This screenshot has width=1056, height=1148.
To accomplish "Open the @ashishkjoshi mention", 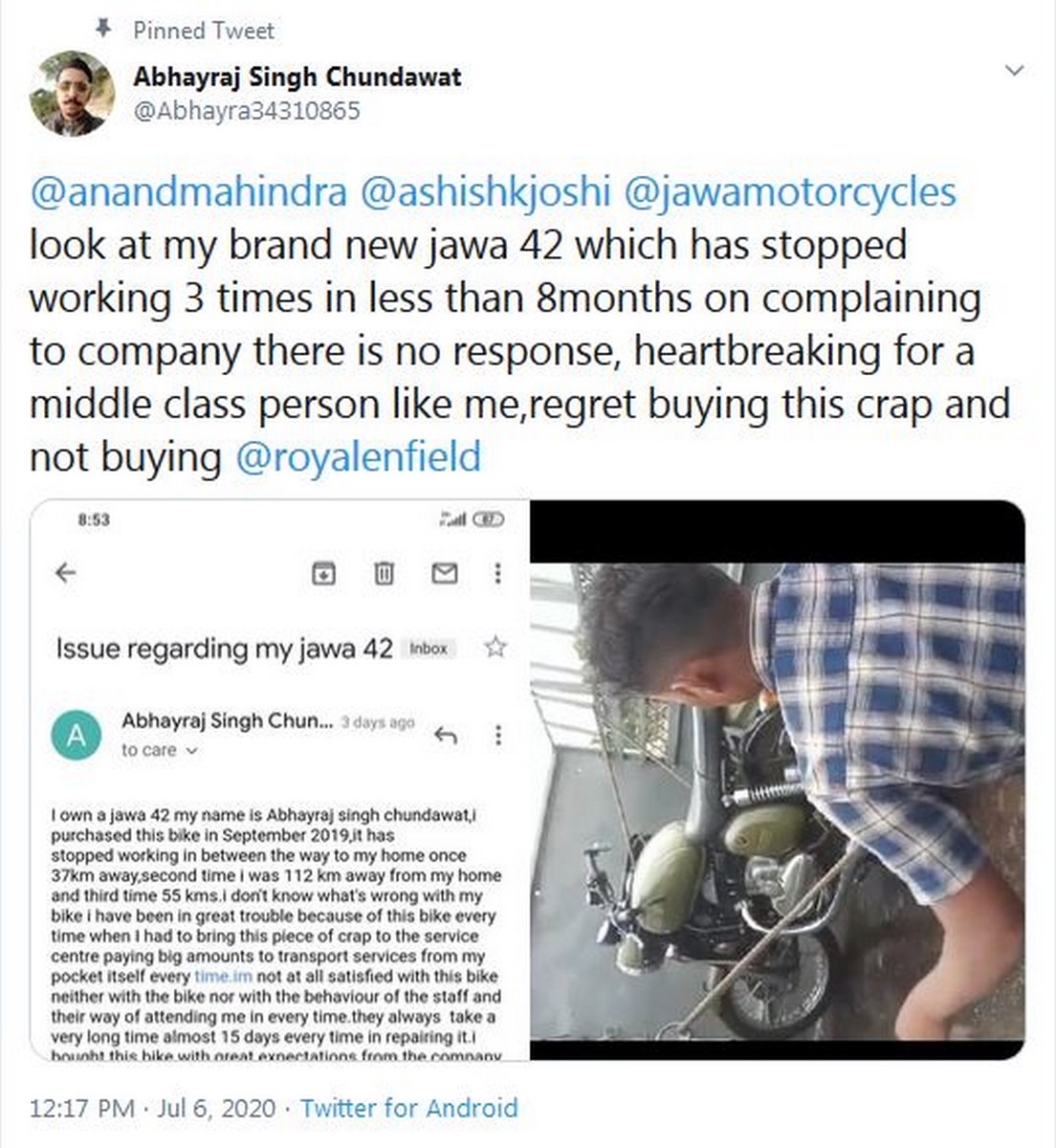I will (485, 191).
